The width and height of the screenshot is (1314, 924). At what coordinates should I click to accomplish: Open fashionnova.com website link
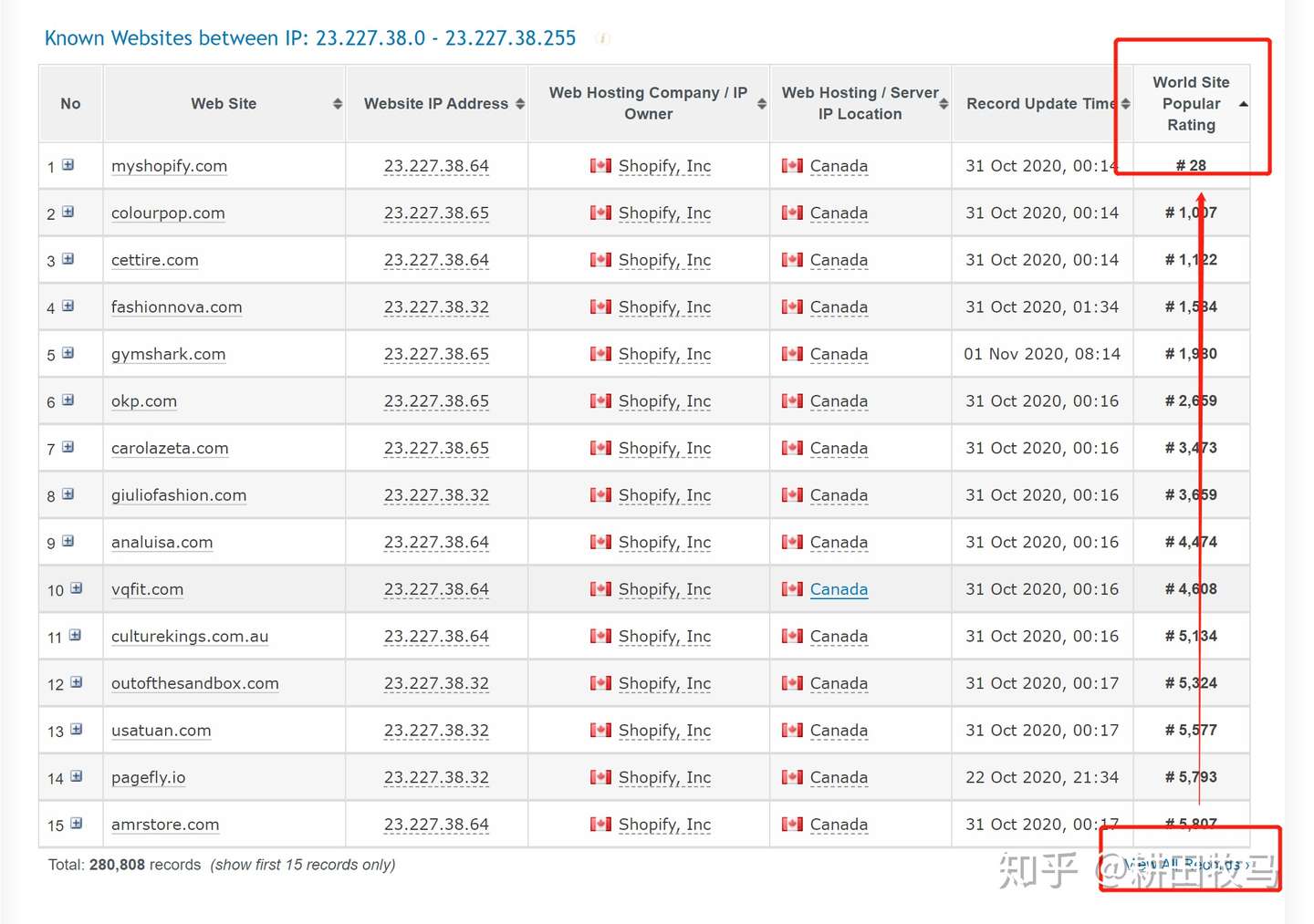(176, 307)
